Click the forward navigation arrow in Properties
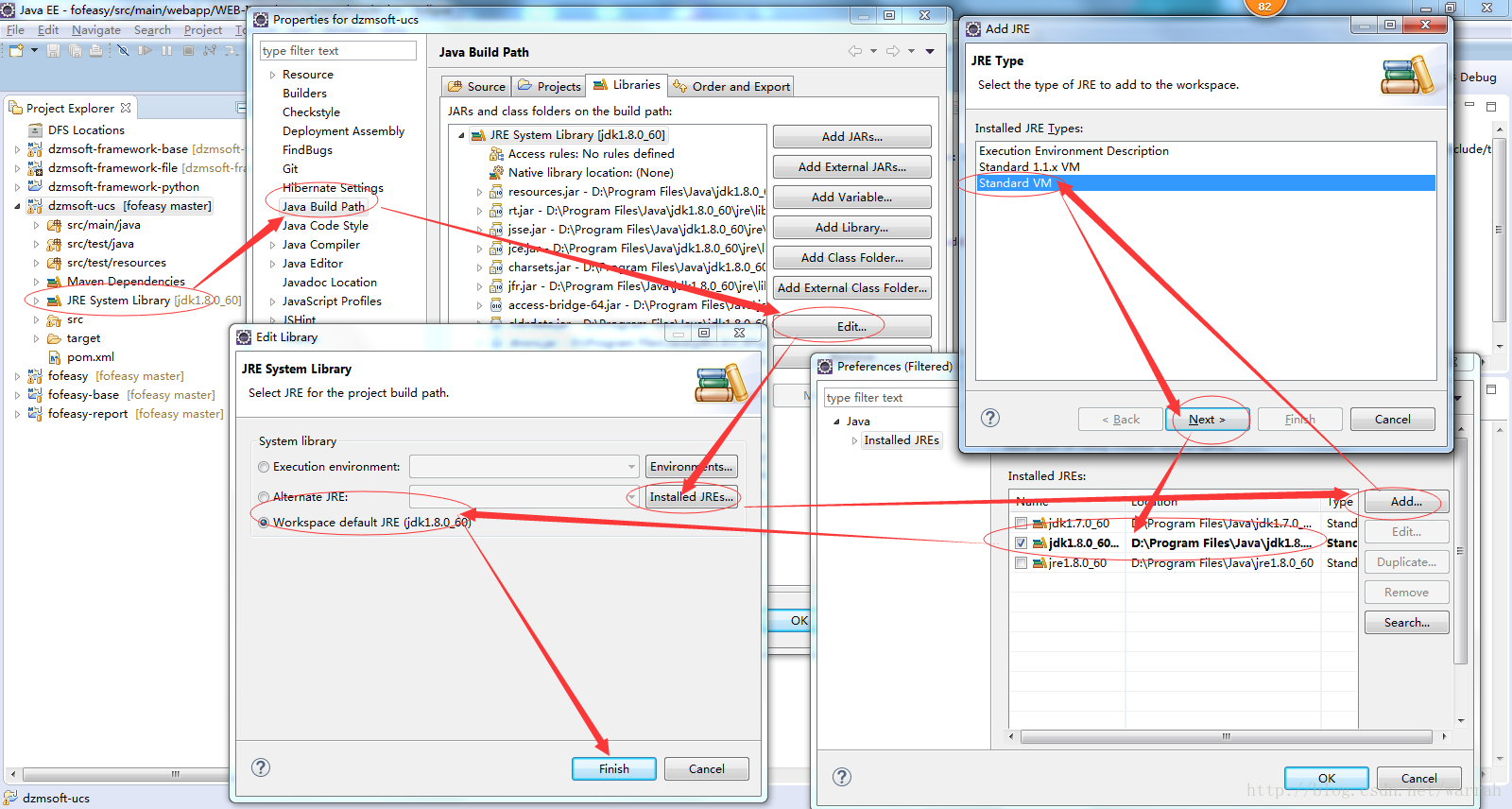The width and height of the screenshot is (1512, 809). pyautogui.click(x=893, y=51)
